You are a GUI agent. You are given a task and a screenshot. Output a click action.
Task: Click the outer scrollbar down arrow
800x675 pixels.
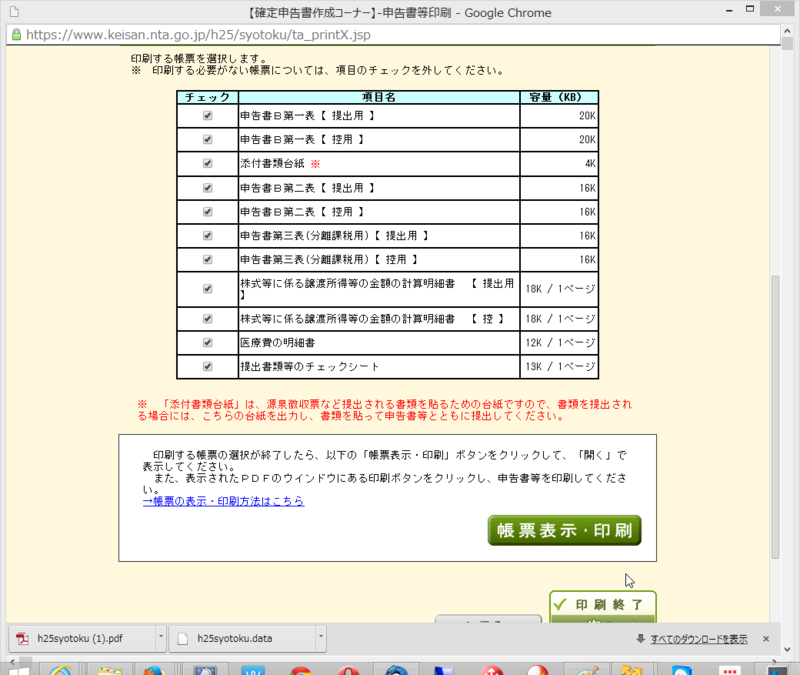(787, 649)
